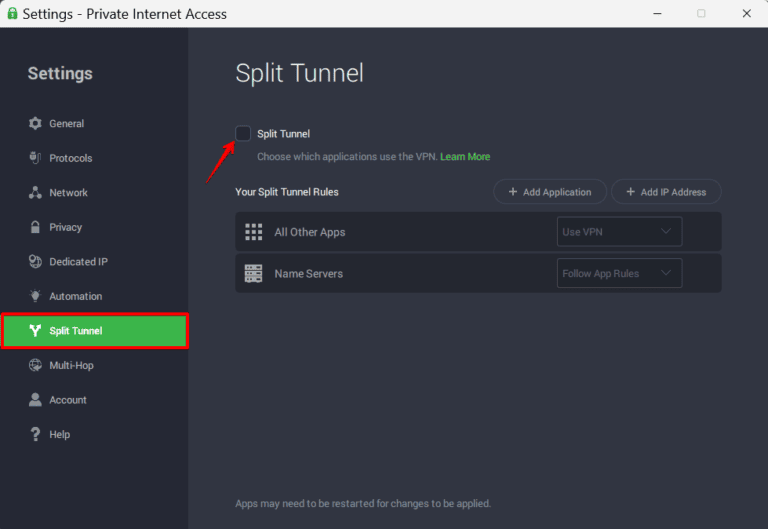768x529 pixels.
Task: Click the All Other Apps grid icon
Action: coord(254,232)
